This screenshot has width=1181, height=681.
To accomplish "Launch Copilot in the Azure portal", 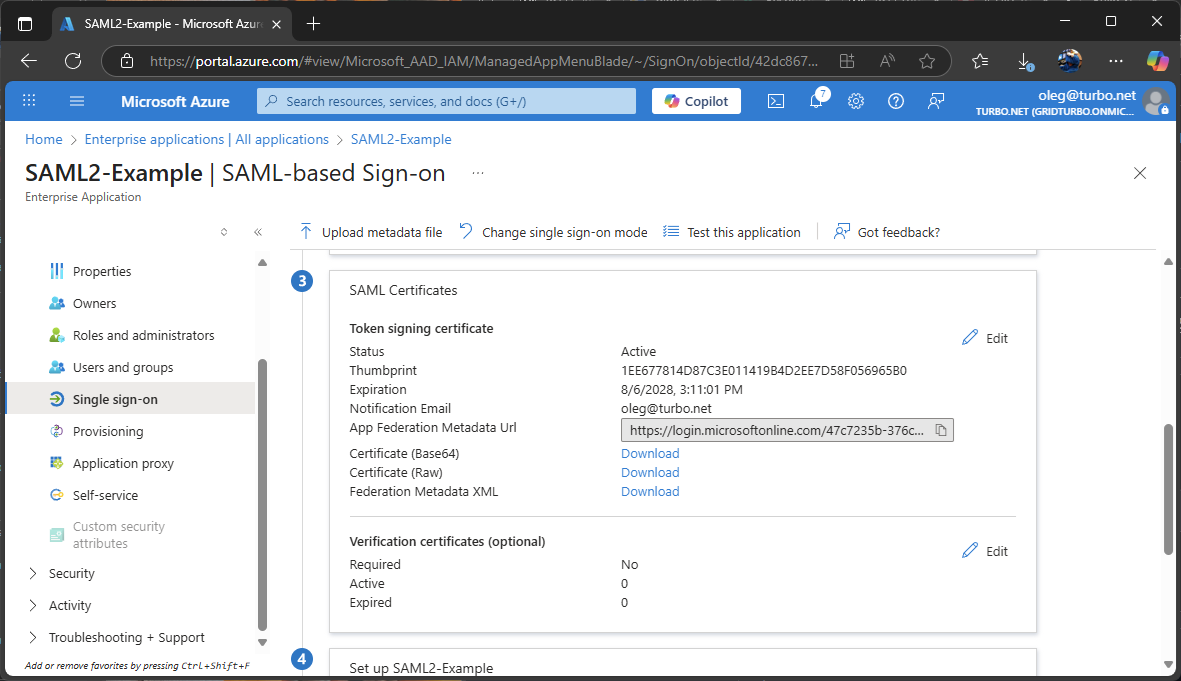I will [x=696, y=100].
